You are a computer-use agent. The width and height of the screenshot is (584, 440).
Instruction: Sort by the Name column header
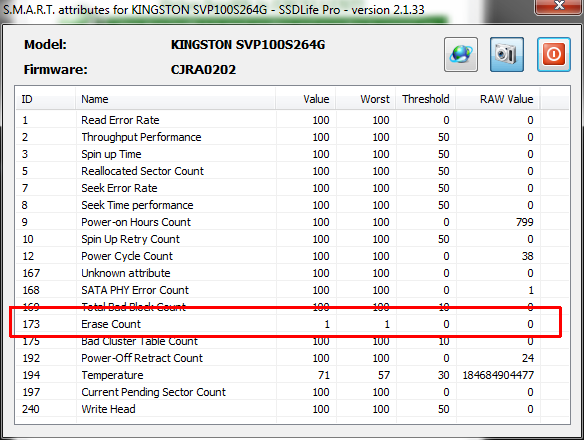coord(176,99)
